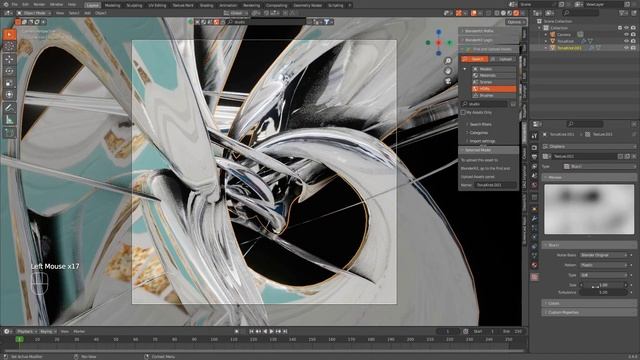Select the Rotate tool
The image size is (640, 360).
tap(9, 71)
